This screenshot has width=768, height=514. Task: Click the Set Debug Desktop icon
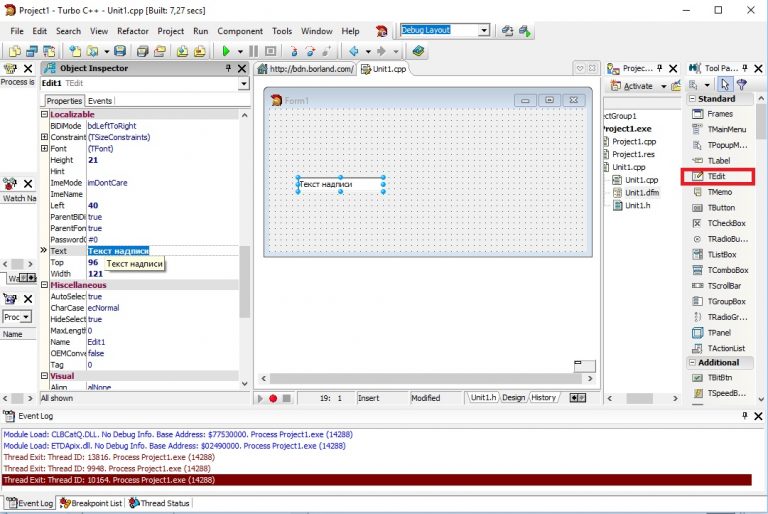[525, 31]
